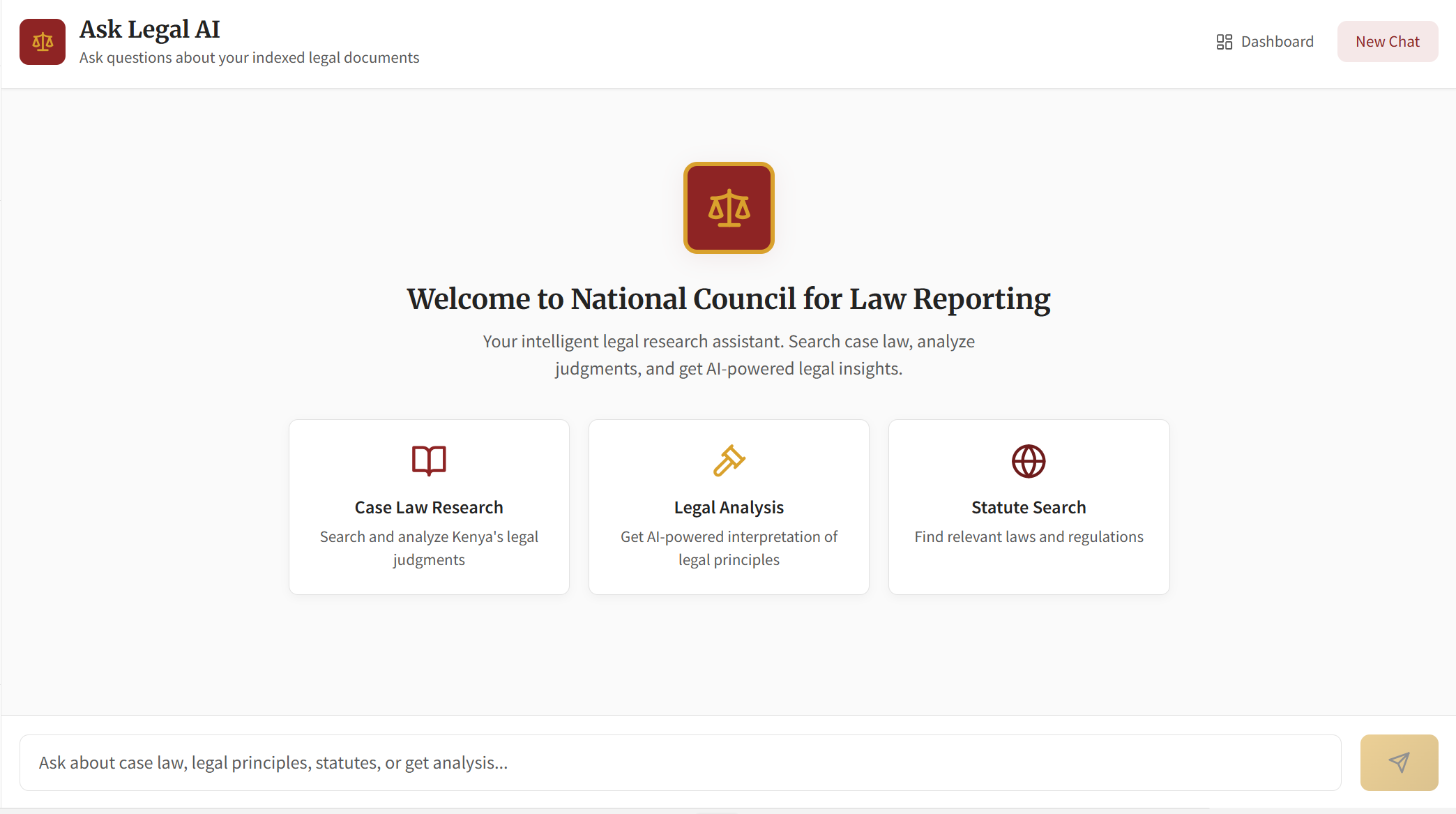Select the Case Law Research card title

click(429, 507)
